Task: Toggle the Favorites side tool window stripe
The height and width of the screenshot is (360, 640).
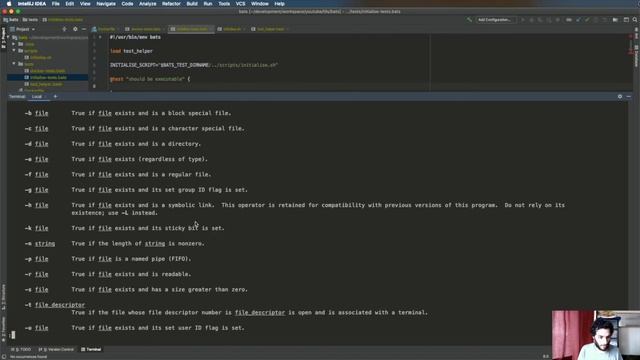Action: click(x=3, y=329)
